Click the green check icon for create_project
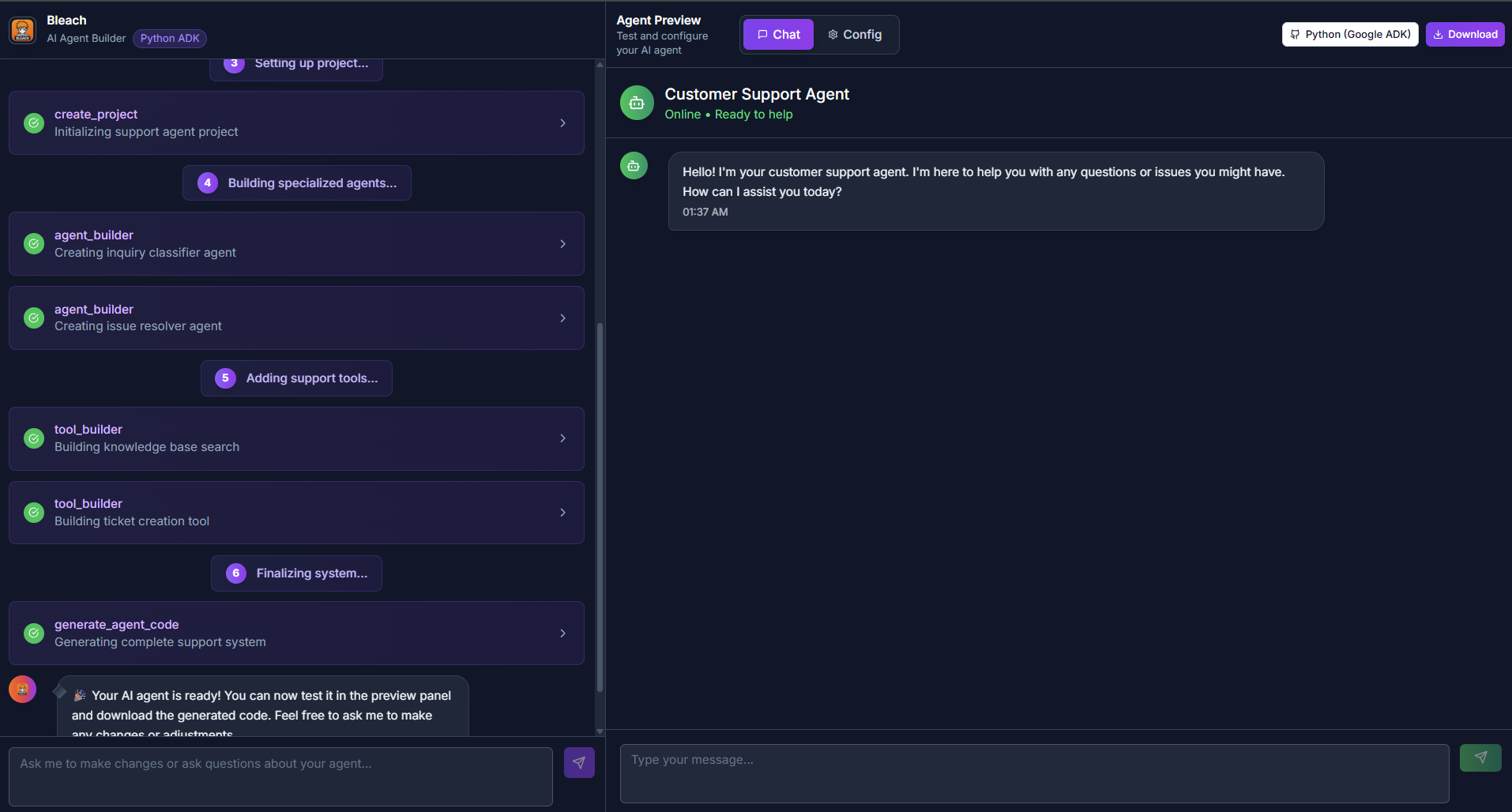 [34, 123]
